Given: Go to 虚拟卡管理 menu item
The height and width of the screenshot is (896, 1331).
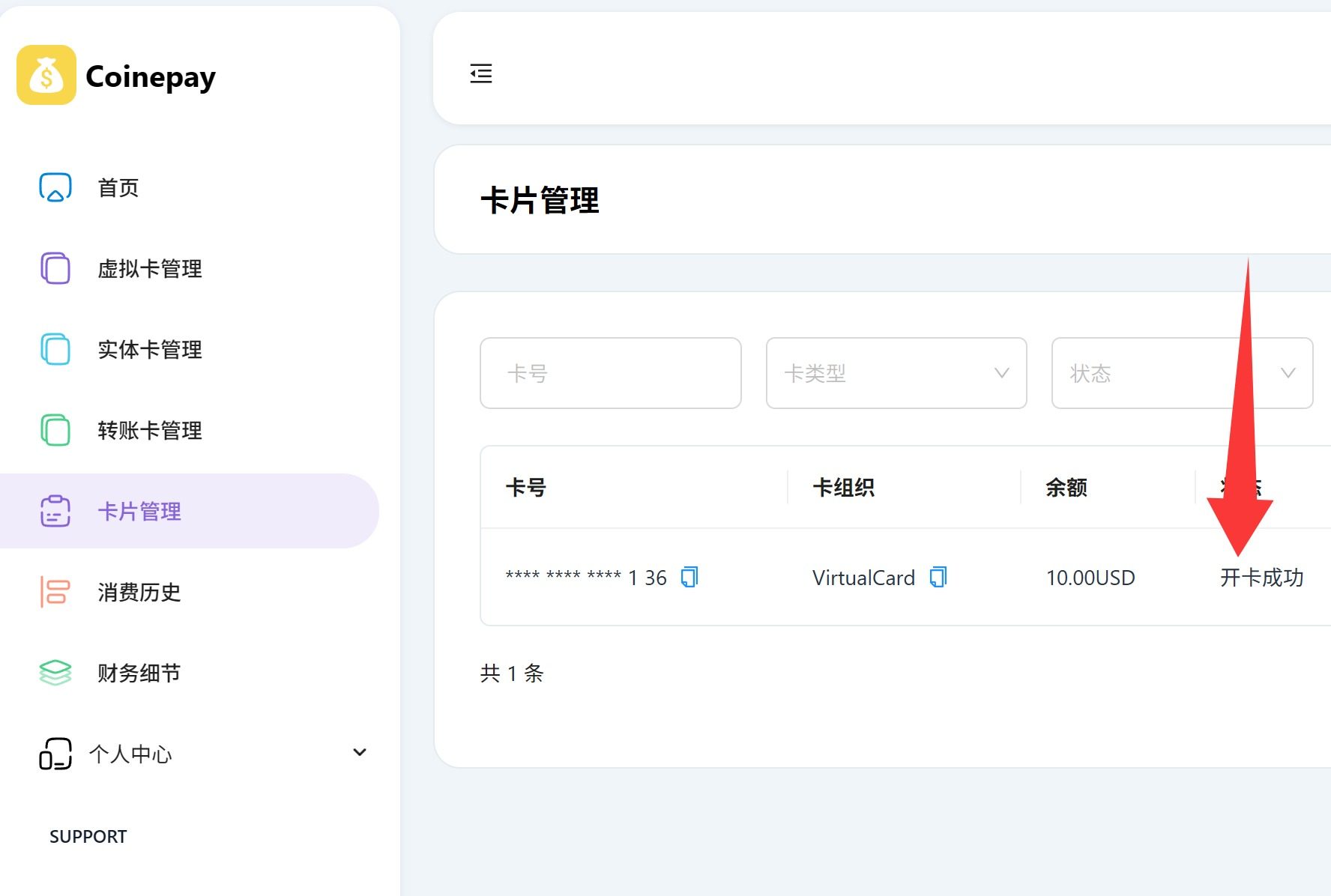Looking at the screenshot, I should point(150,268).
